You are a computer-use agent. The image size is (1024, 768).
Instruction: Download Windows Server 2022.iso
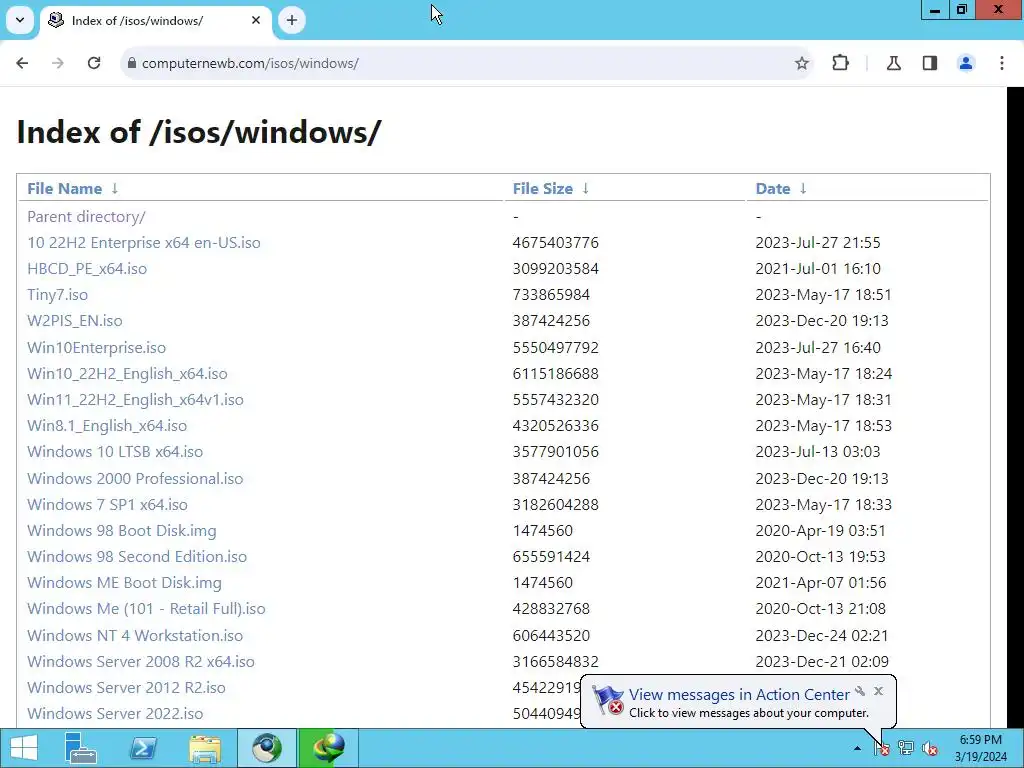(115, 714)
